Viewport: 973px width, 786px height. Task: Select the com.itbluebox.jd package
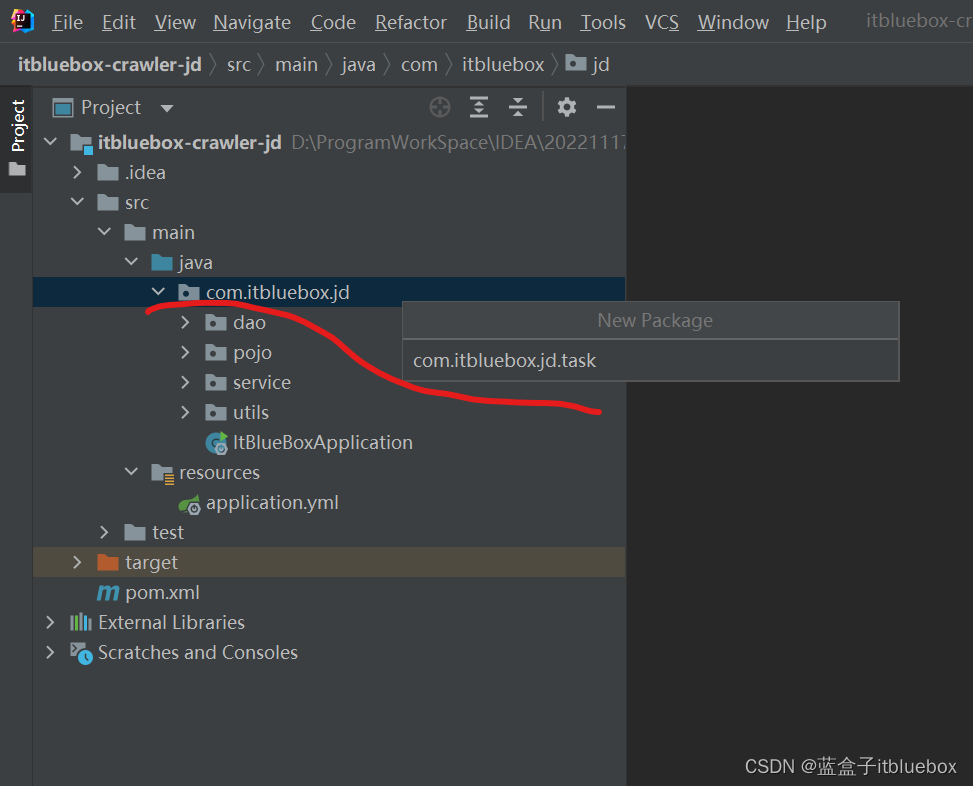click(264, 292)
